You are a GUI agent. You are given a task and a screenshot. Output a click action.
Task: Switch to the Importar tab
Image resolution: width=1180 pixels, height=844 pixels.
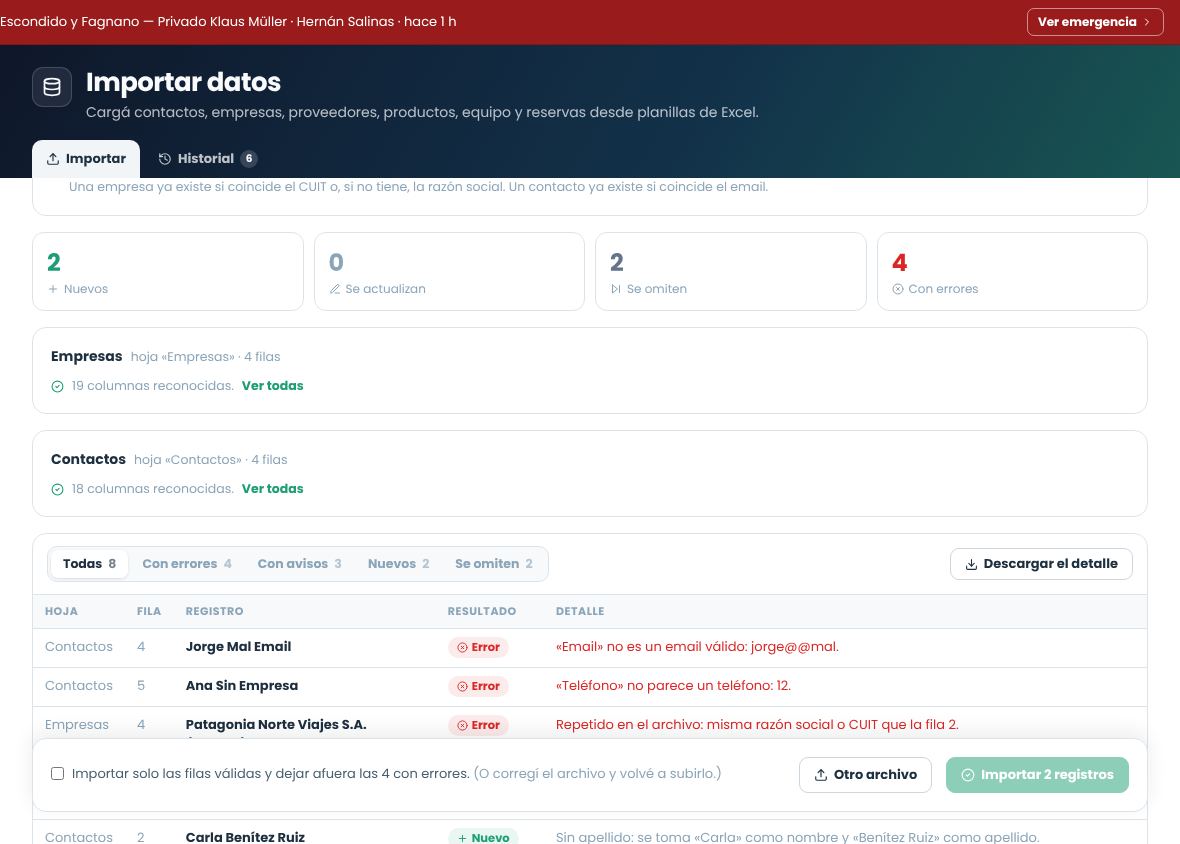coord(86,159)
